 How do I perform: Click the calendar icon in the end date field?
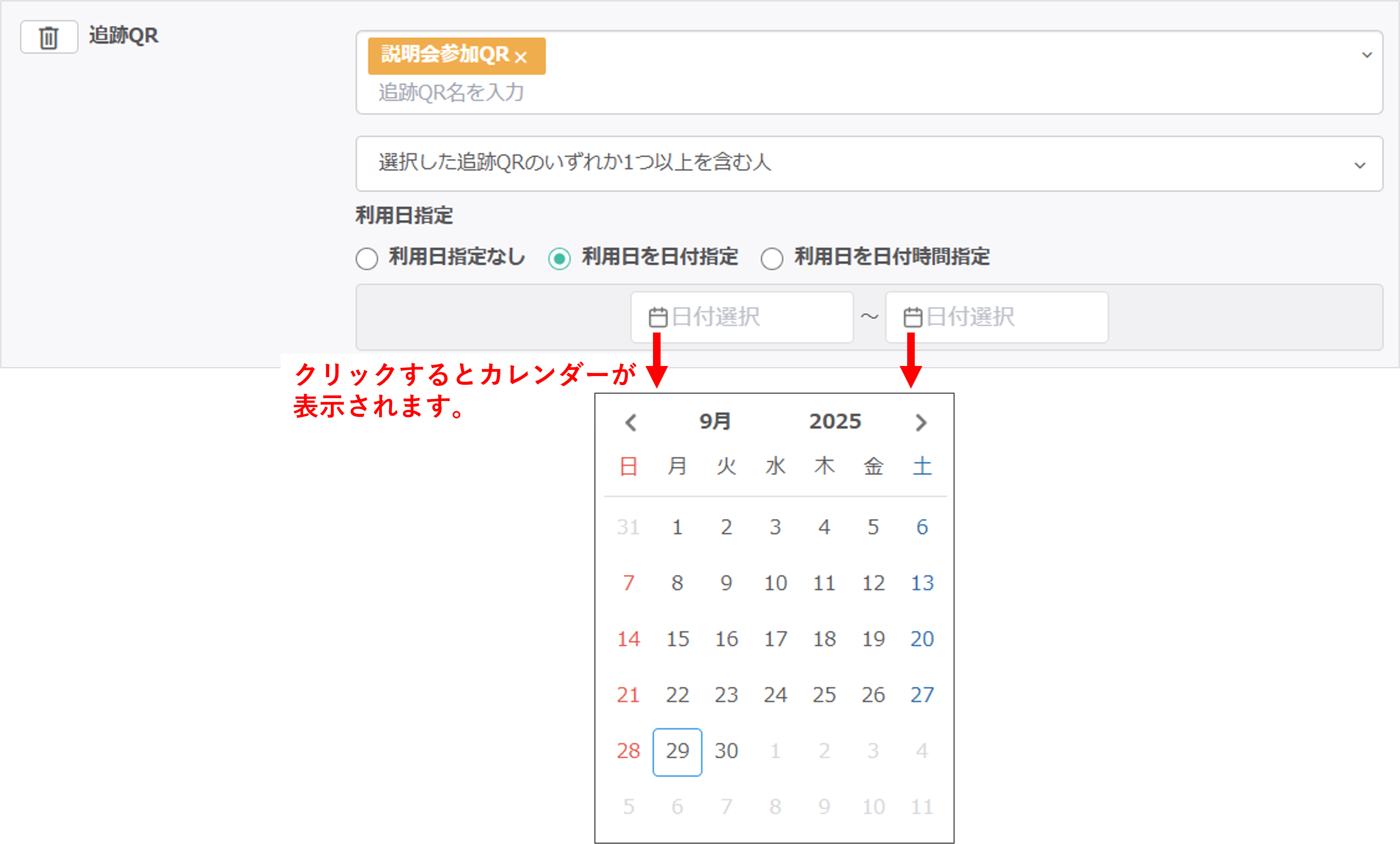[913, 317]
